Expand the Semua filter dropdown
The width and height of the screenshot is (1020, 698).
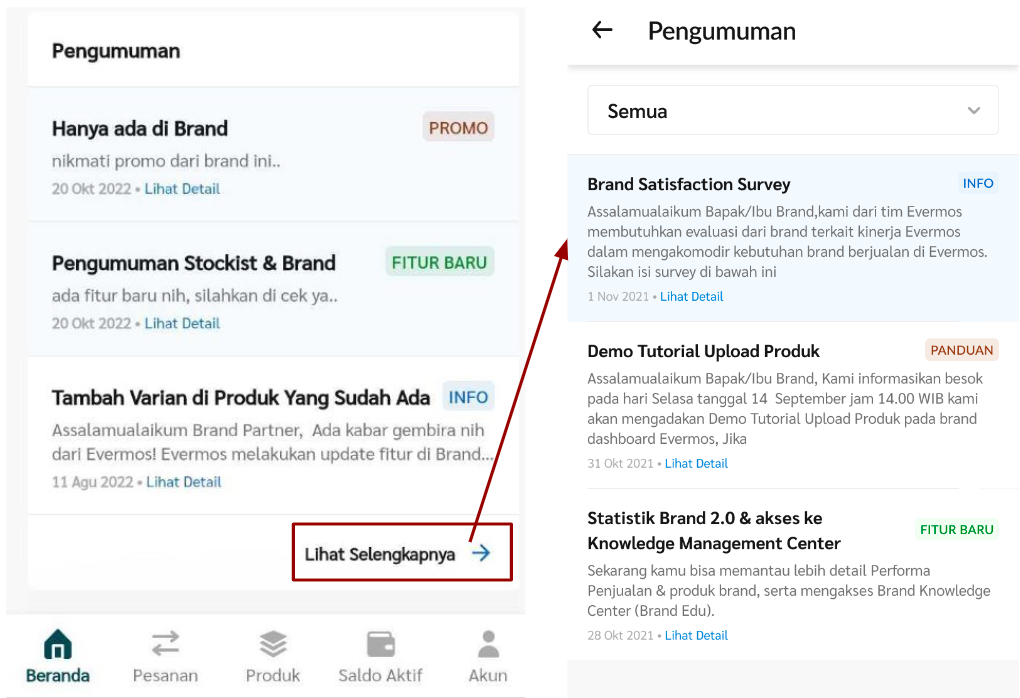[793, 111]
